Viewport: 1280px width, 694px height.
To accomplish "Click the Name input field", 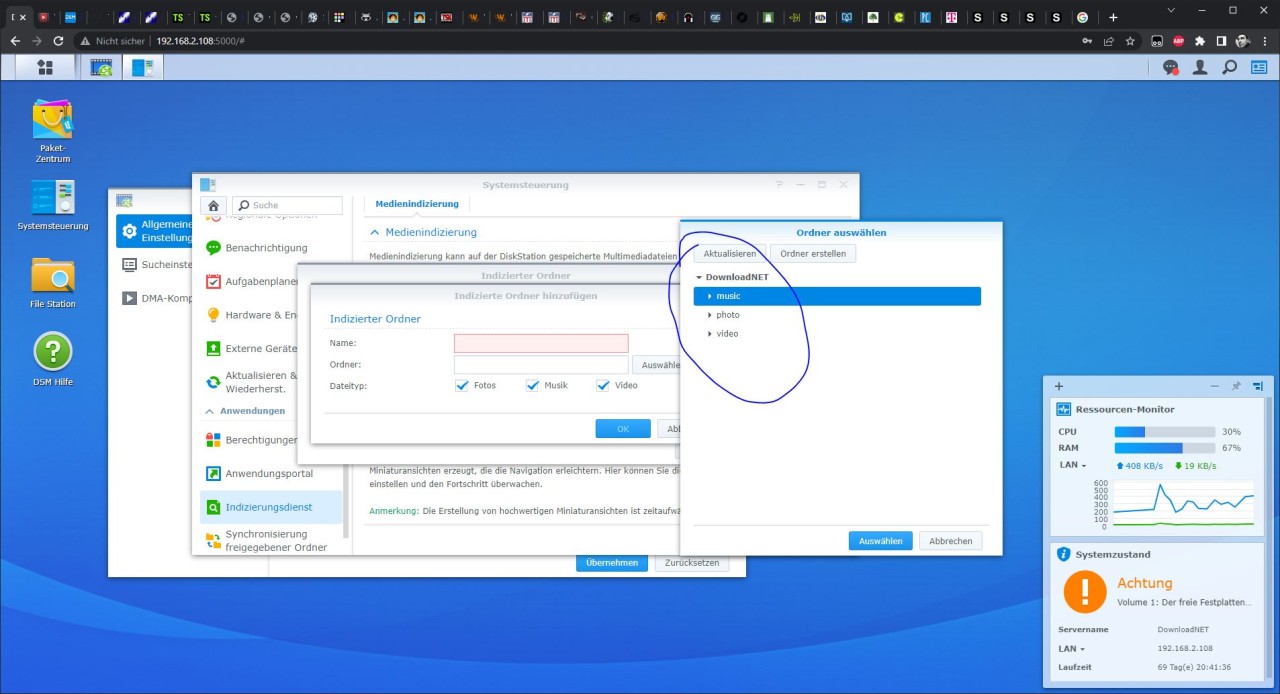I will tap(541, 343).
